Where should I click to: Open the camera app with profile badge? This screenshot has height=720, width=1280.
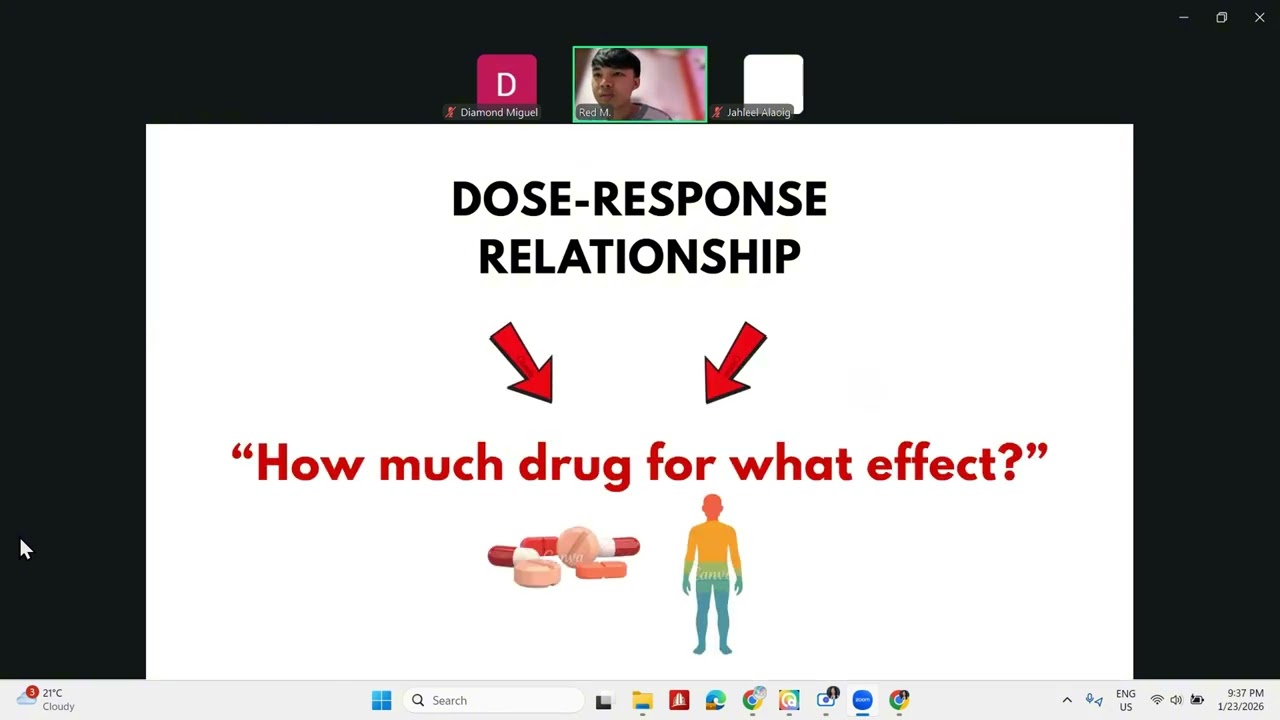[827, 699]
